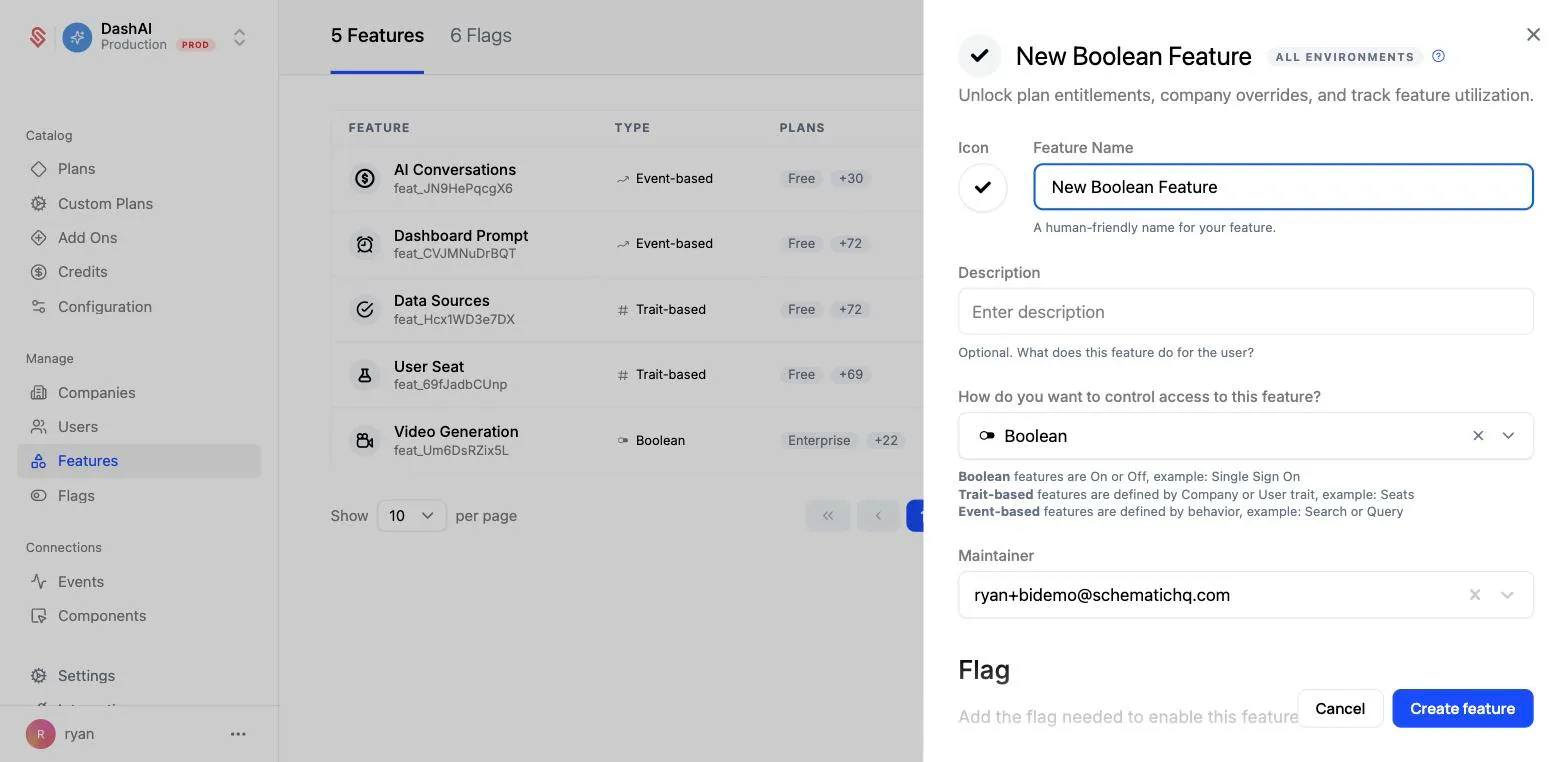Clear the Boolean access type selection
The image size is (1568, 762).
pyautogui.click(x=1478, y=436)
